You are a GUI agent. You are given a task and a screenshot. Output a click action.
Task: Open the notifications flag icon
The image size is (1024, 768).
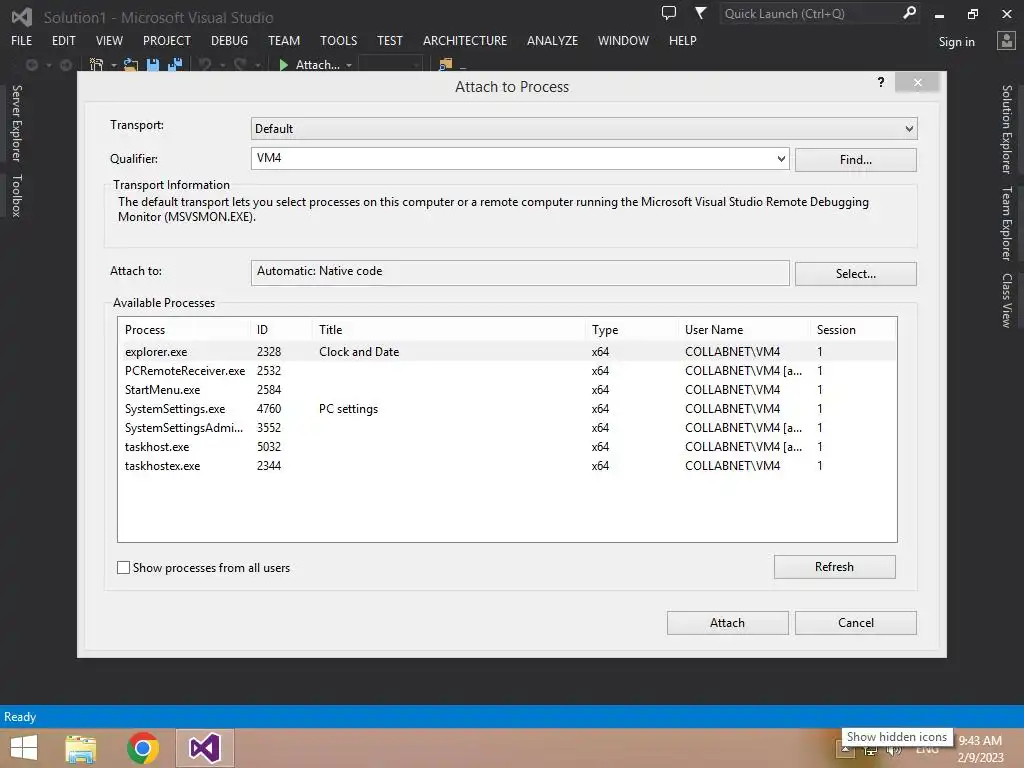700,13
